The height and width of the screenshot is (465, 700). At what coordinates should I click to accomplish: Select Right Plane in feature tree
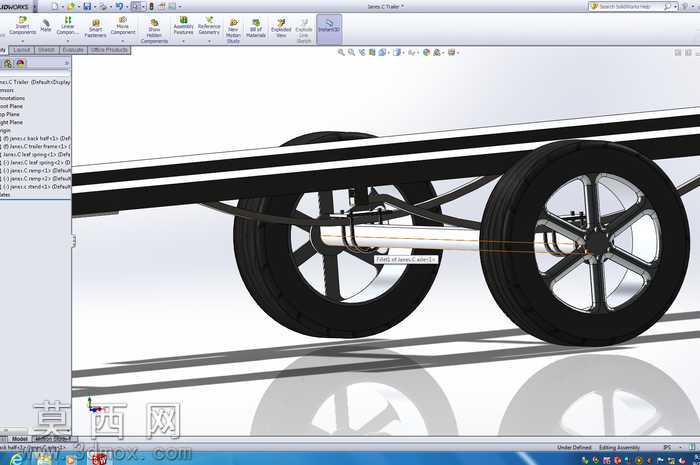[x=12, y=122]
